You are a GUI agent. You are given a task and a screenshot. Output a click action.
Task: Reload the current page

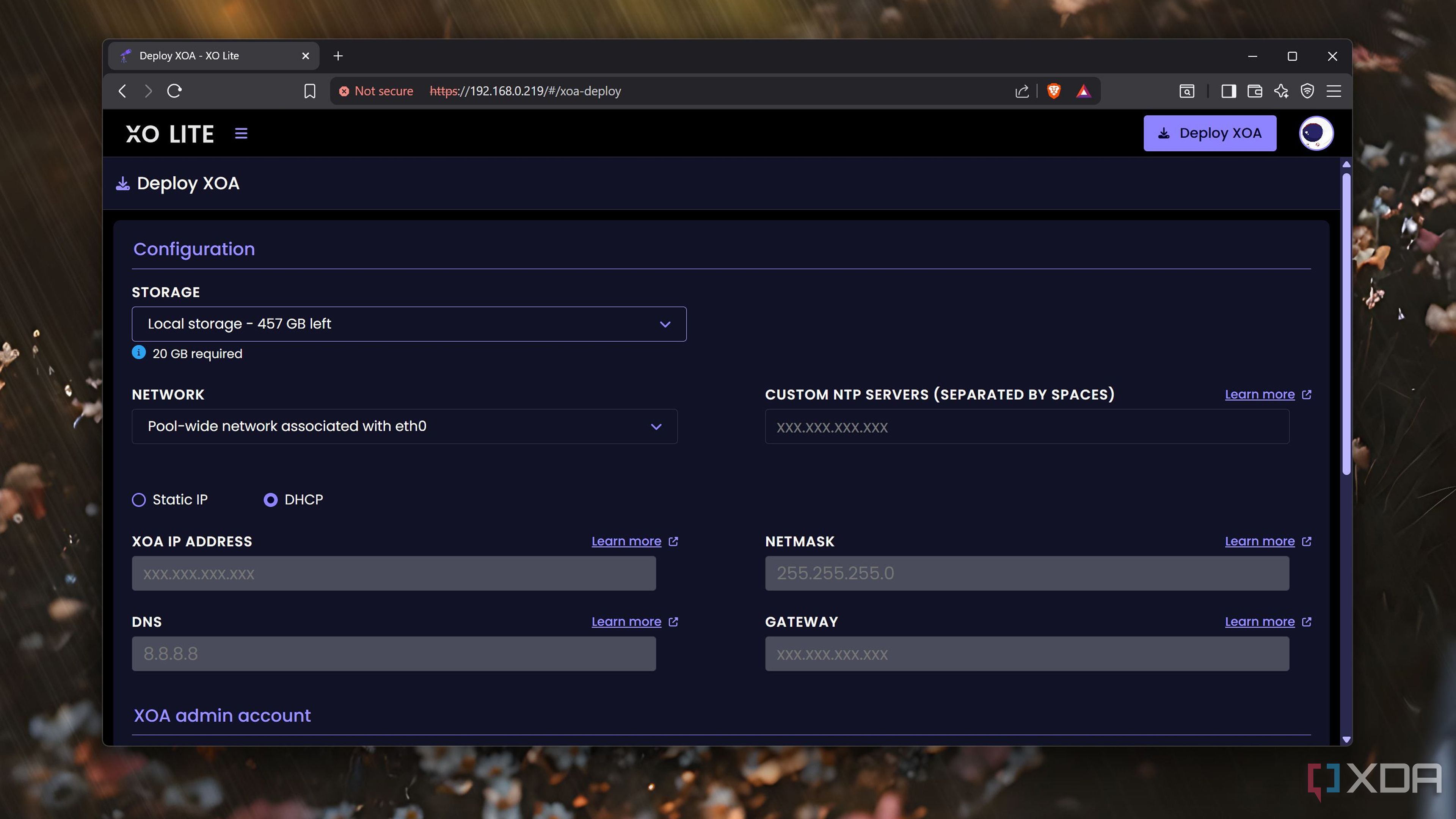174,91
